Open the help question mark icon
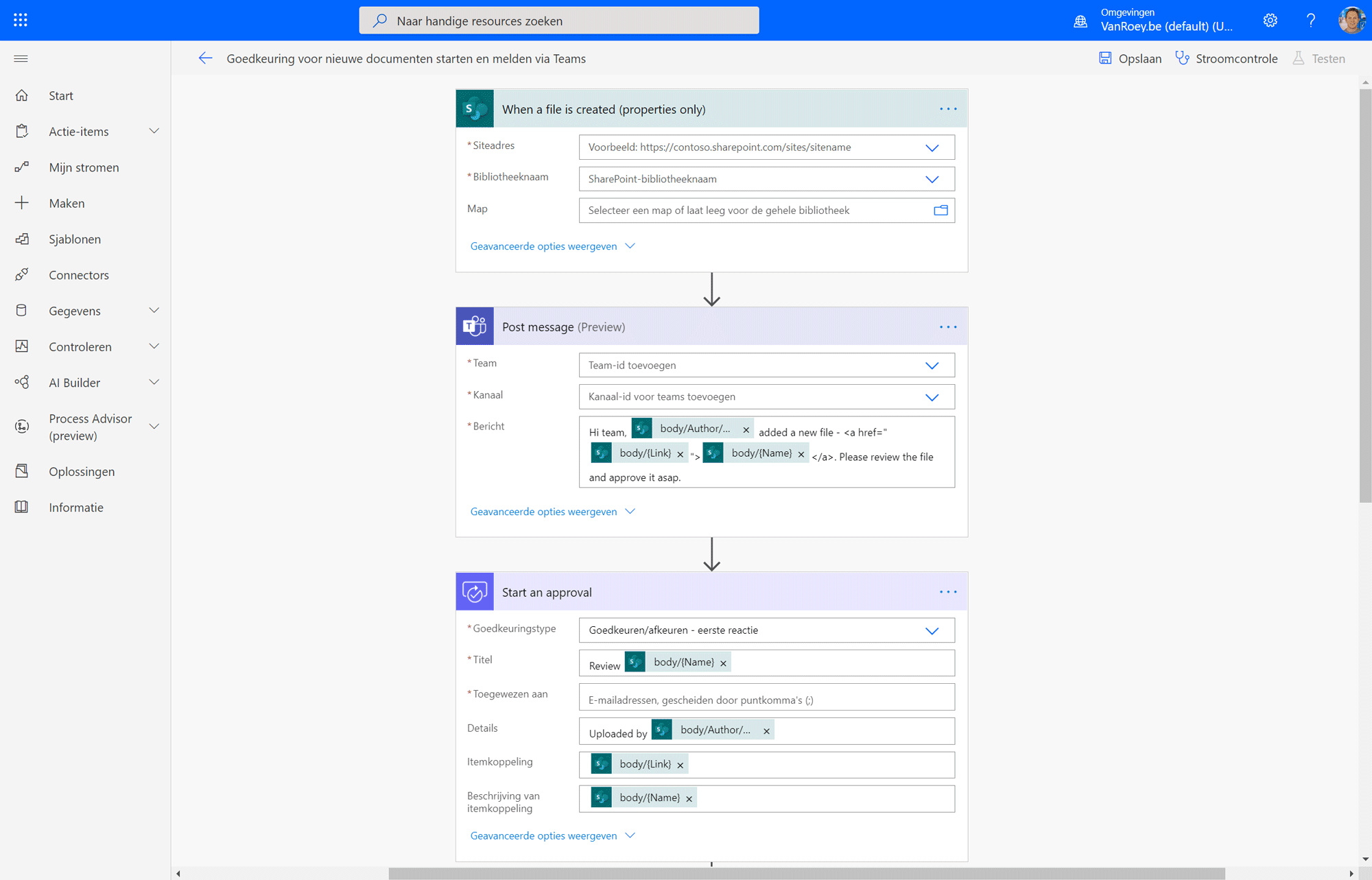This screenshot has height=880, width=1372. pyautogui.click(x=1311, y=20)
